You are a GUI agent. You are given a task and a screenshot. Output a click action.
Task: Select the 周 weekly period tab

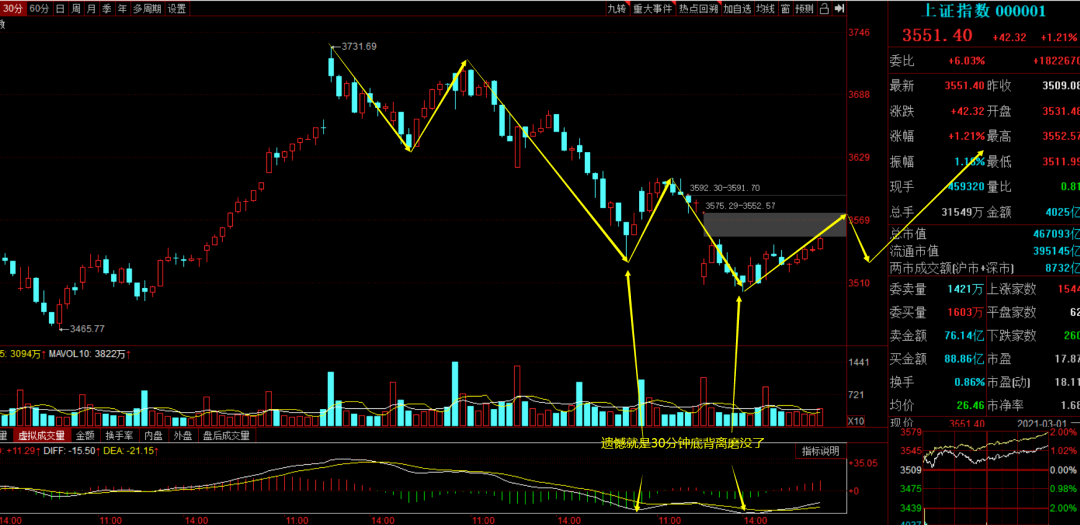tap(75, 8)
